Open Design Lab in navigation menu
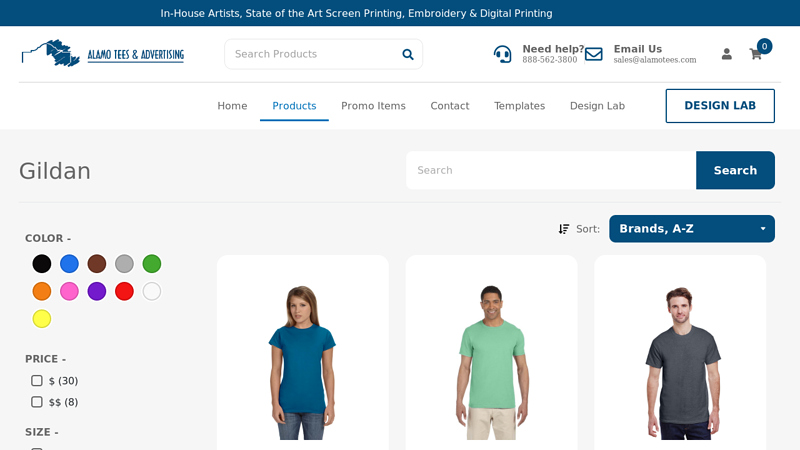This screenshot has width=800, height=450. [597, 106]
